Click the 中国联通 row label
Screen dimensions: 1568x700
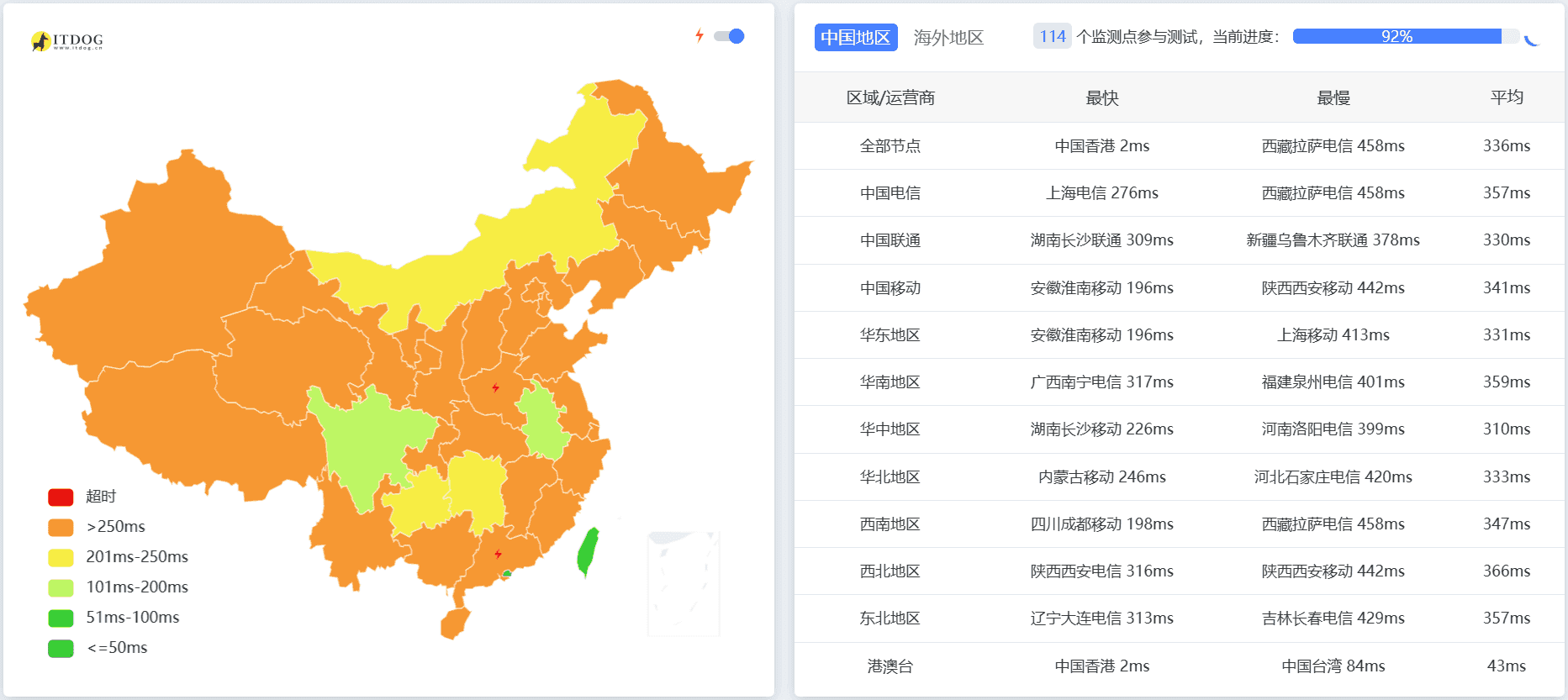(x=890, y=239)
